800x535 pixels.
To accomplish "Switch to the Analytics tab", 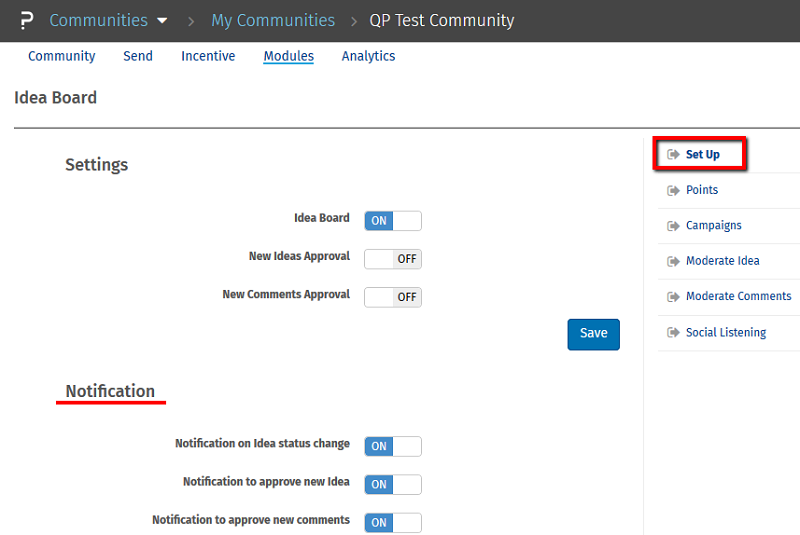I will (x=368, y=56).
